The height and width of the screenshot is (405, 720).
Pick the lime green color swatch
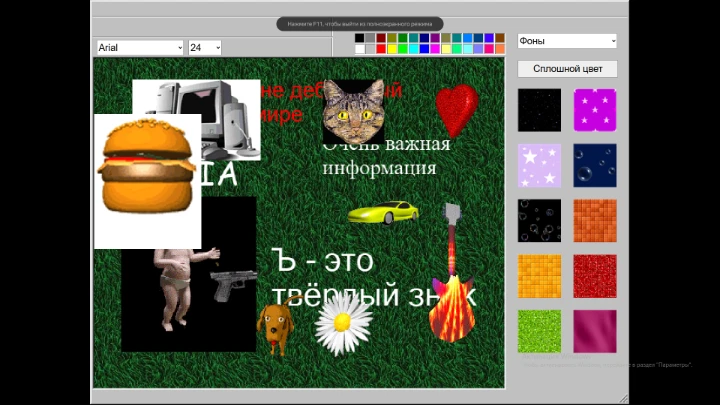pyautogui.click(x=403, y=49)
